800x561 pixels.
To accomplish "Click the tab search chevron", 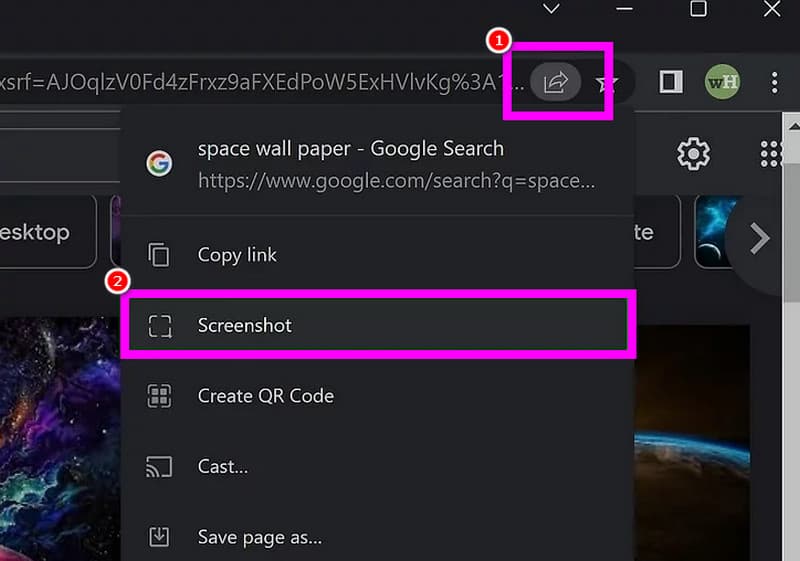I will click(x=551, y=9).
